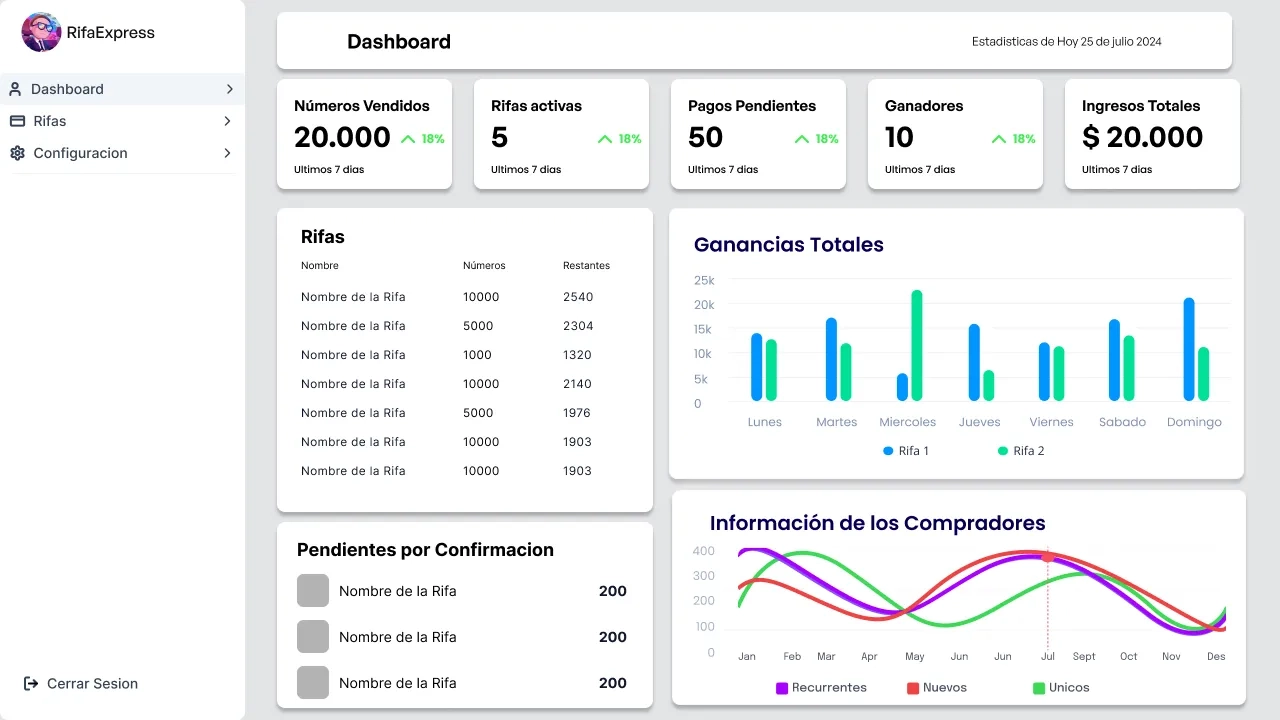Click the Cerrar Sesion button

coord(92,683)
